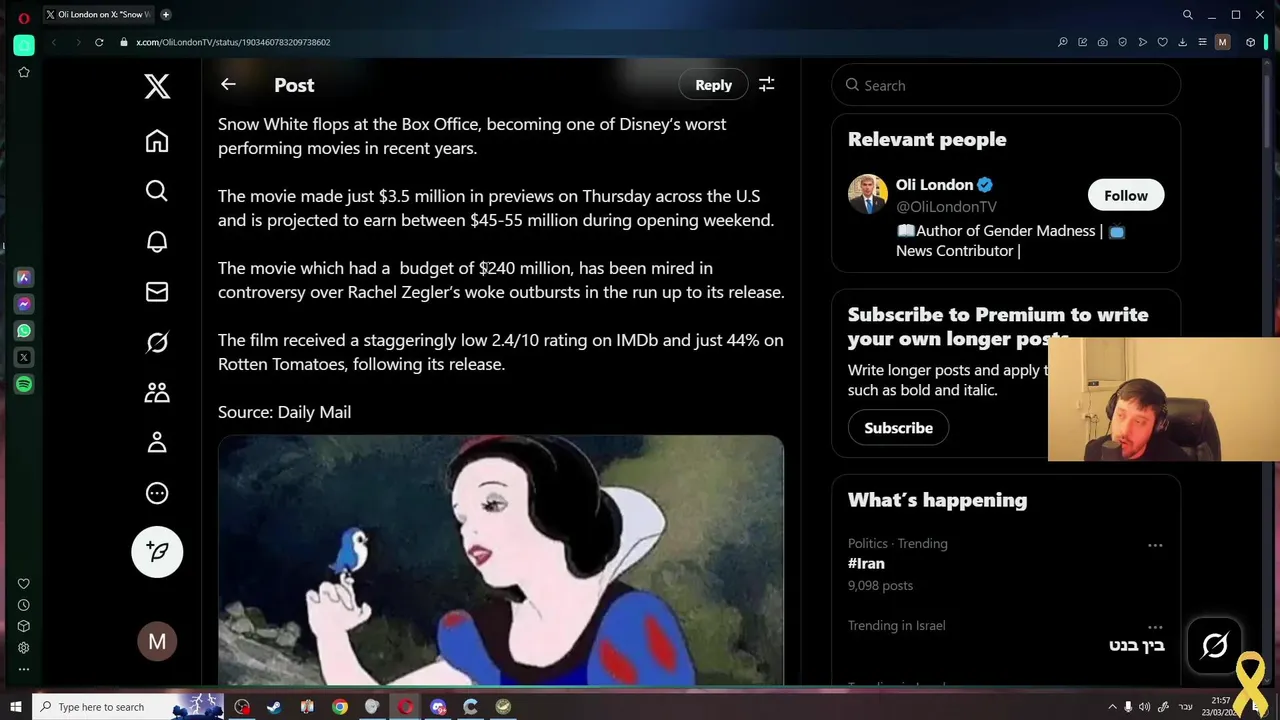
Task: Open Opera Easy Setup sliders icon
Action: tap(1202, 42)
